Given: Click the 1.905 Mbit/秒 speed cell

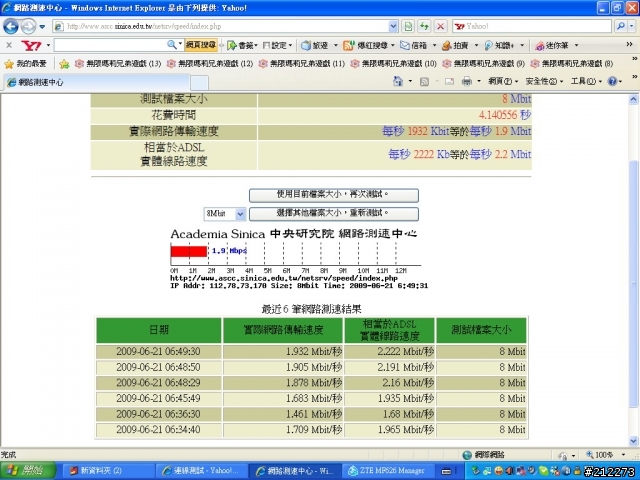Looking at the screenshot, I should tap(283, 367).
